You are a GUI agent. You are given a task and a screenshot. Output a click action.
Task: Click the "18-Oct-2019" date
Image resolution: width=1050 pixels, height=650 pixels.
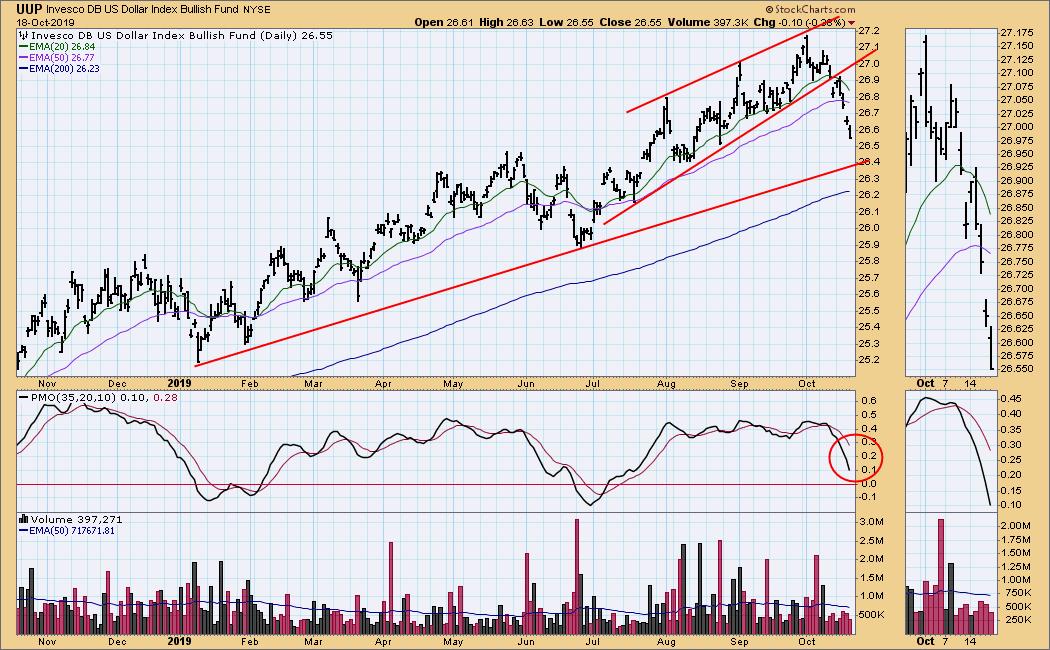(x=46, y=22)
